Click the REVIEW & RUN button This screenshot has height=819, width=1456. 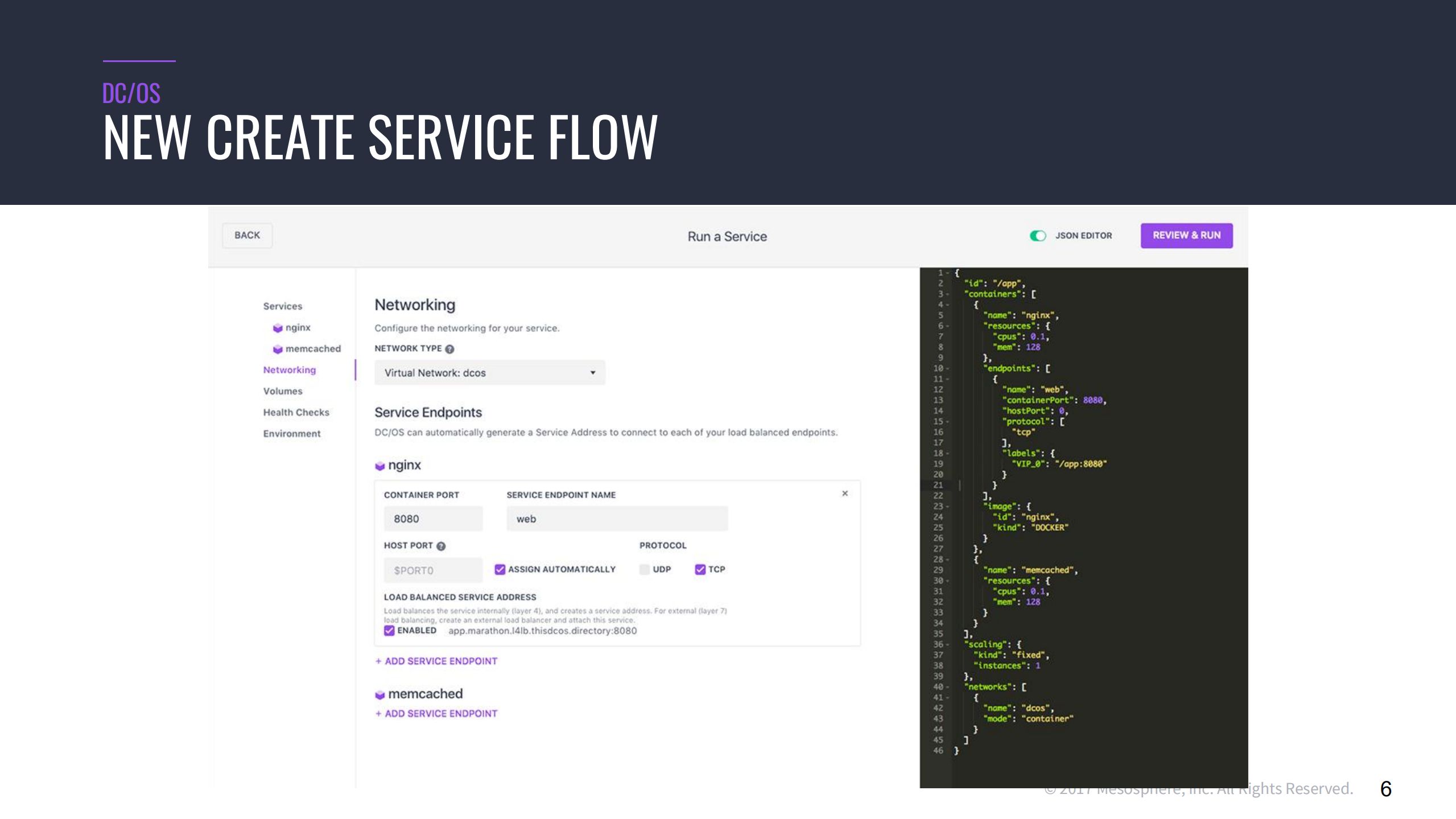(1186, 235)
